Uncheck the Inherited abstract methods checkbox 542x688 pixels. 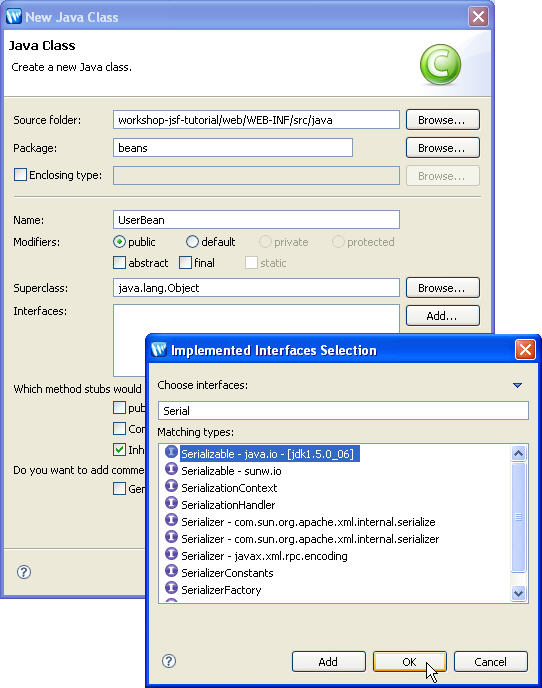click(x=119, y=449)
